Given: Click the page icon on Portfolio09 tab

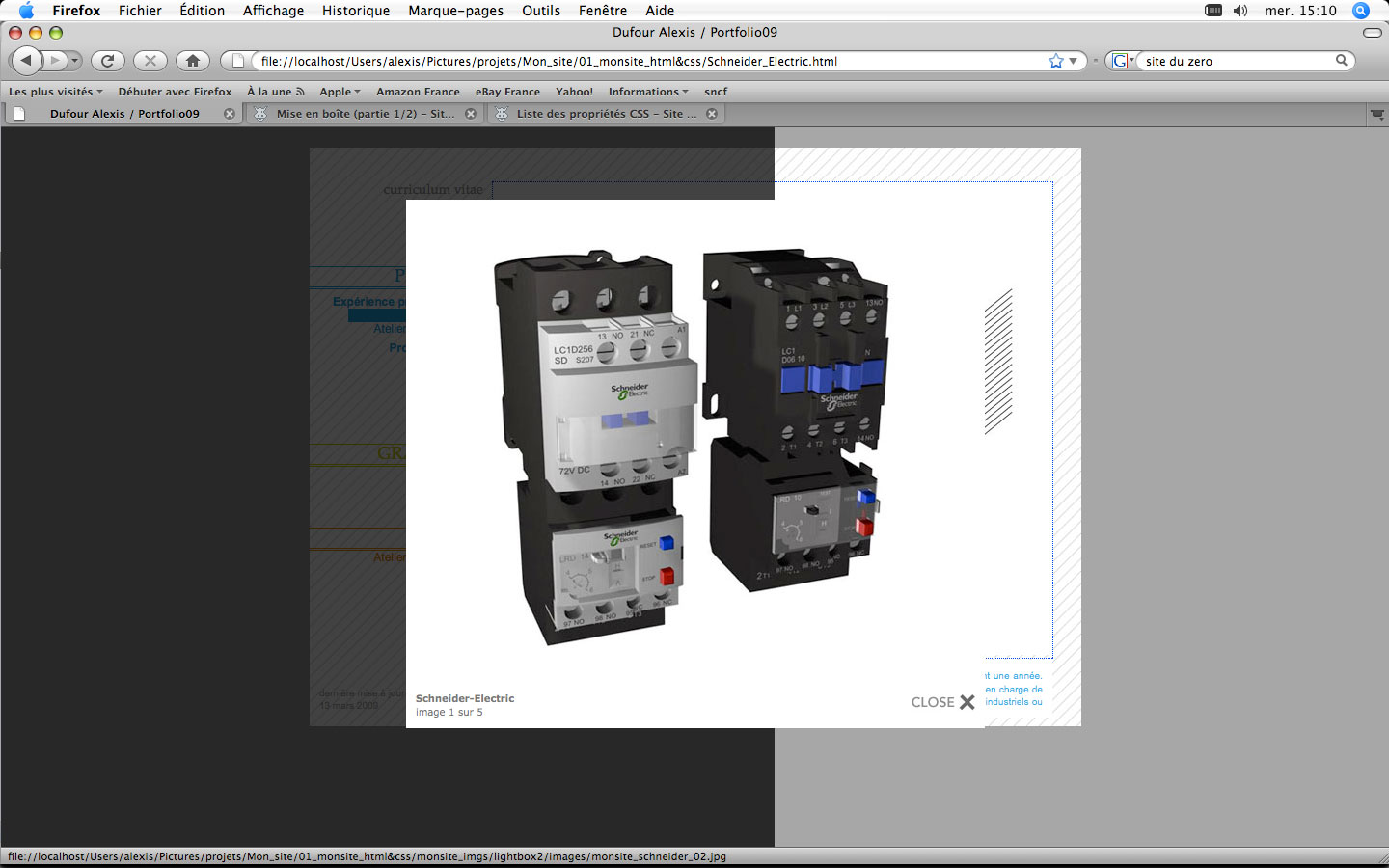Looking at the screenshot, I should (x=19, y=114).
